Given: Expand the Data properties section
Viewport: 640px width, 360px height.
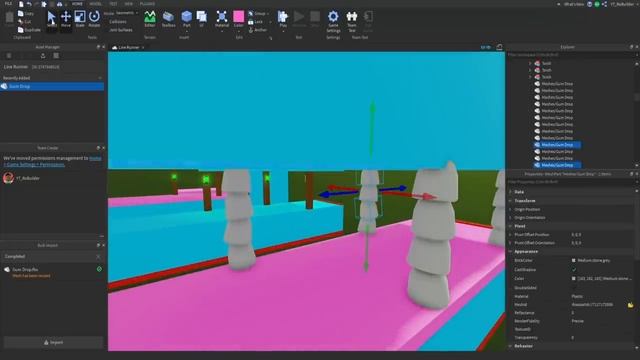Looking at the screenshot, I should [511, 192].
